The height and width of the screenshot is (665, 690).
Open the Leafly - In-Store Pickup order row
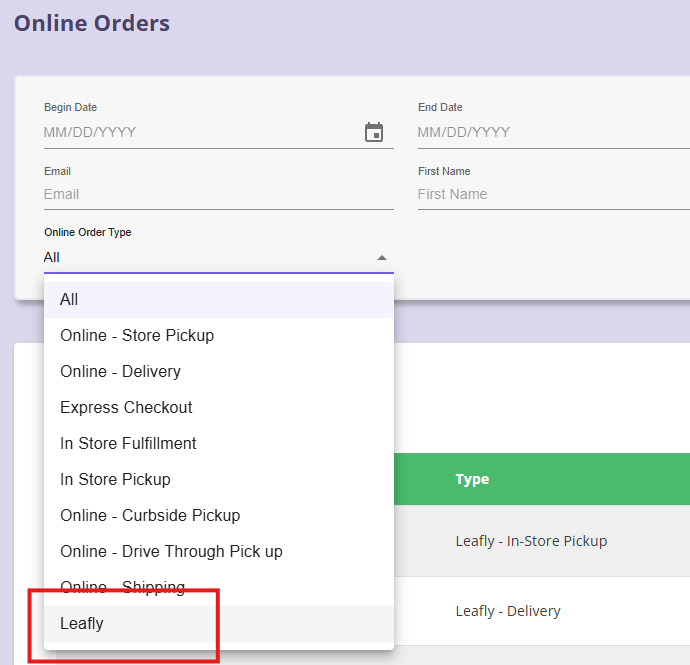[x=531, y=541]
